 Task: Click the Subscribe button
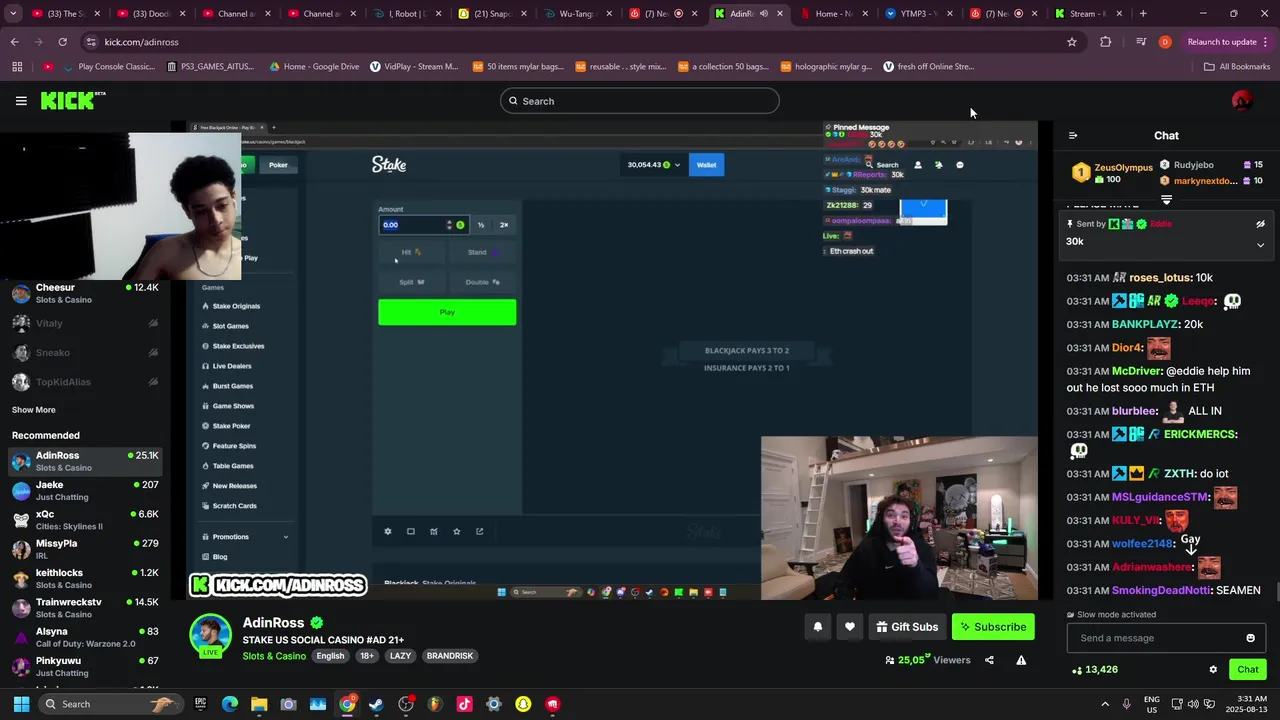pyautogui.click(x=993, y=627)
